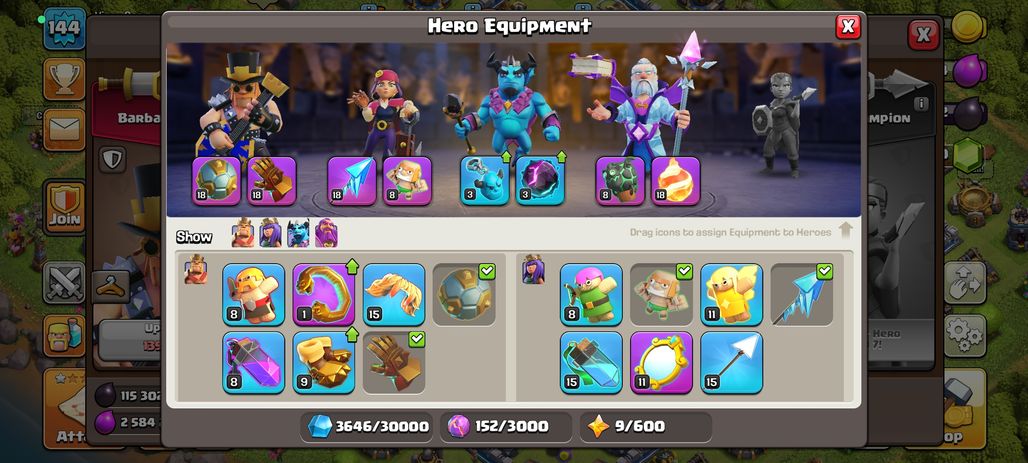The image size is (1028, 463).
Task: Select the Vampstache equipment level 15
Action: [394, 294]
